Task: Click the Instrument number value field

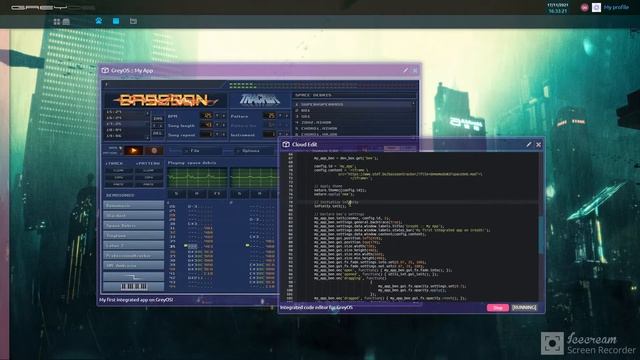Action: pyautogui.click(x=269, y=134)
